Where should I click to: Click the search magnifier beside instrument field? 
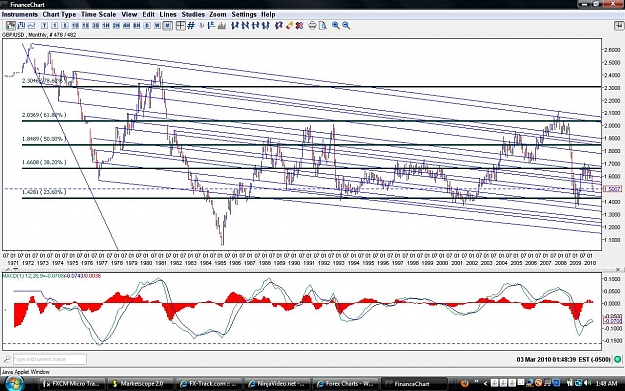(7, 359)
